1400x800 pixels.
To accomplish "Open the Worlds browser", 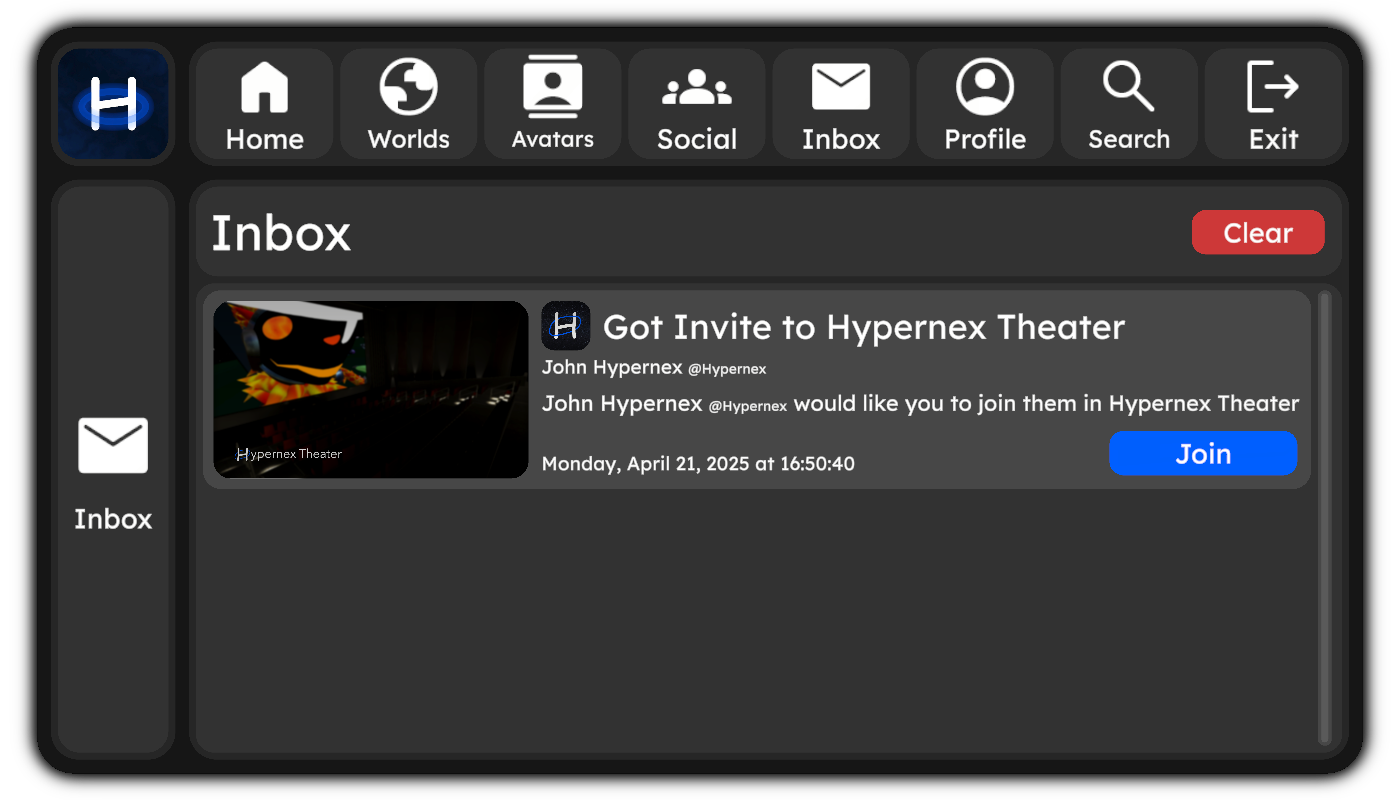I will coord(408,104).
